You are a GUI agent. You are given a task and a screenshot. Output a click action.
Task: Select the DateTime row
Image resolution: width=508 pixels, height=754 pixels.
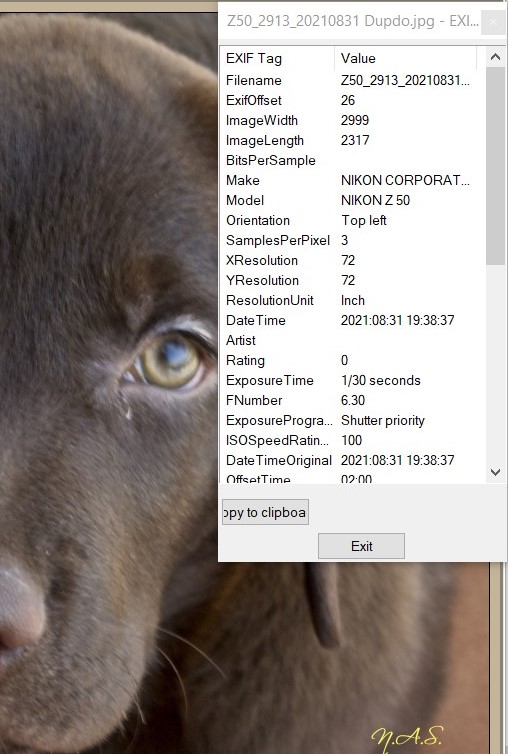coord(353,320)
